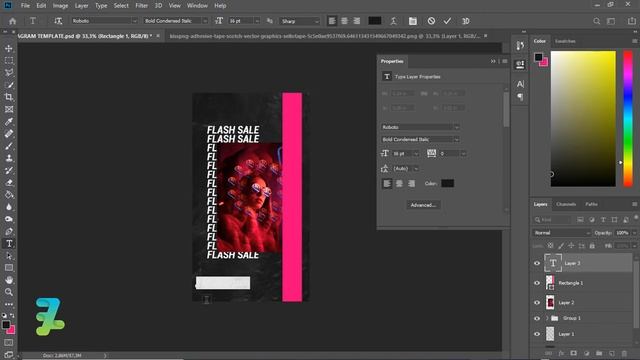The width and height of the screenshot is (640, 360).
Task: Select the Path Selection tool
Action: coord(9,256)
